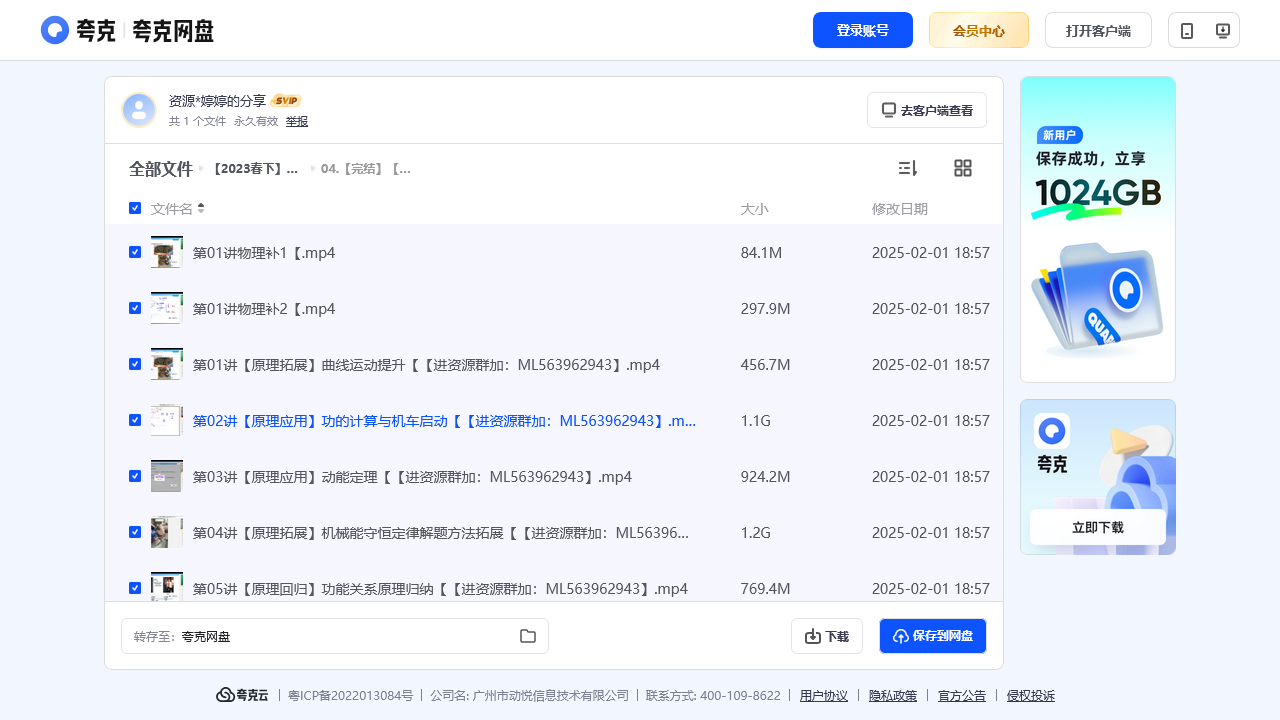Toggle the select-all files checkbox
Screen dimensions: 1280x720
[135, 208]
